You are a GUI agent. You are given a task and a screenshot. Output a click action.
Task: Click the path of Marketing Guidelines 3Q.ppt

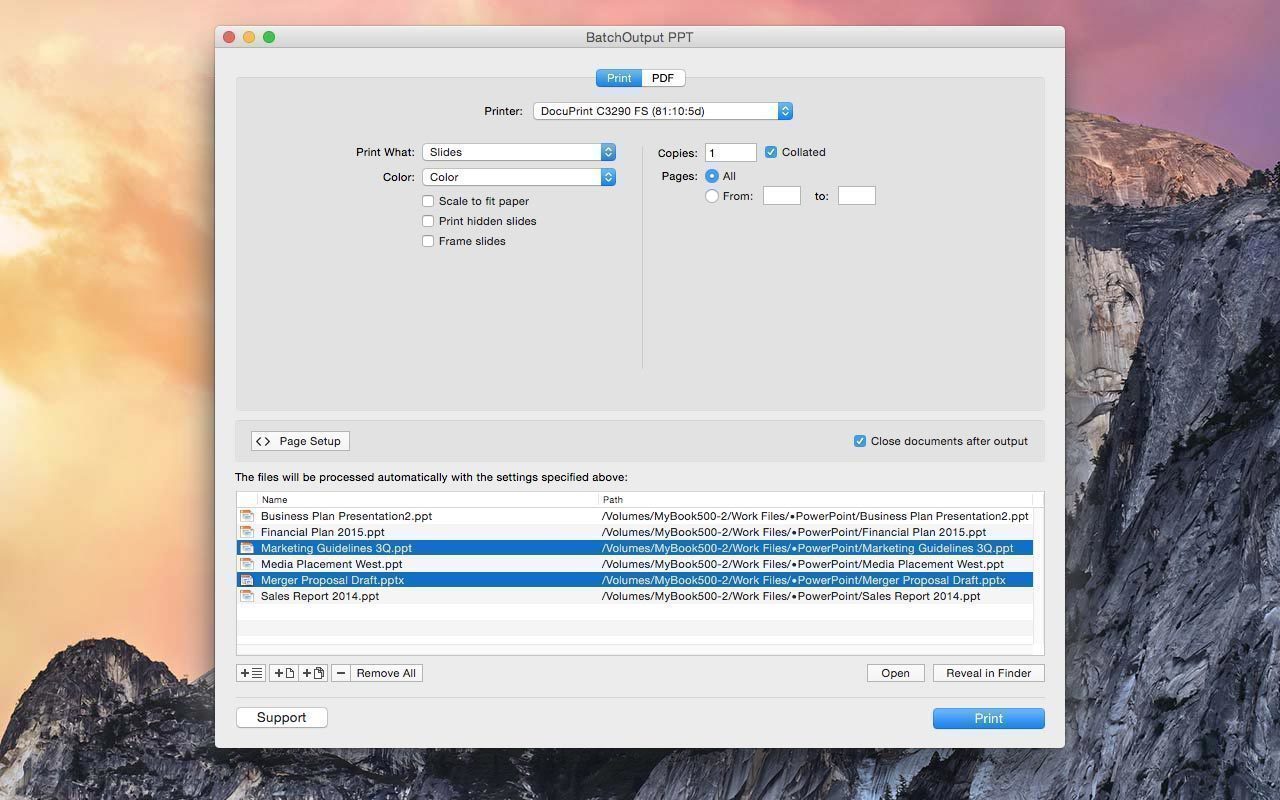(x=808, y=548)
